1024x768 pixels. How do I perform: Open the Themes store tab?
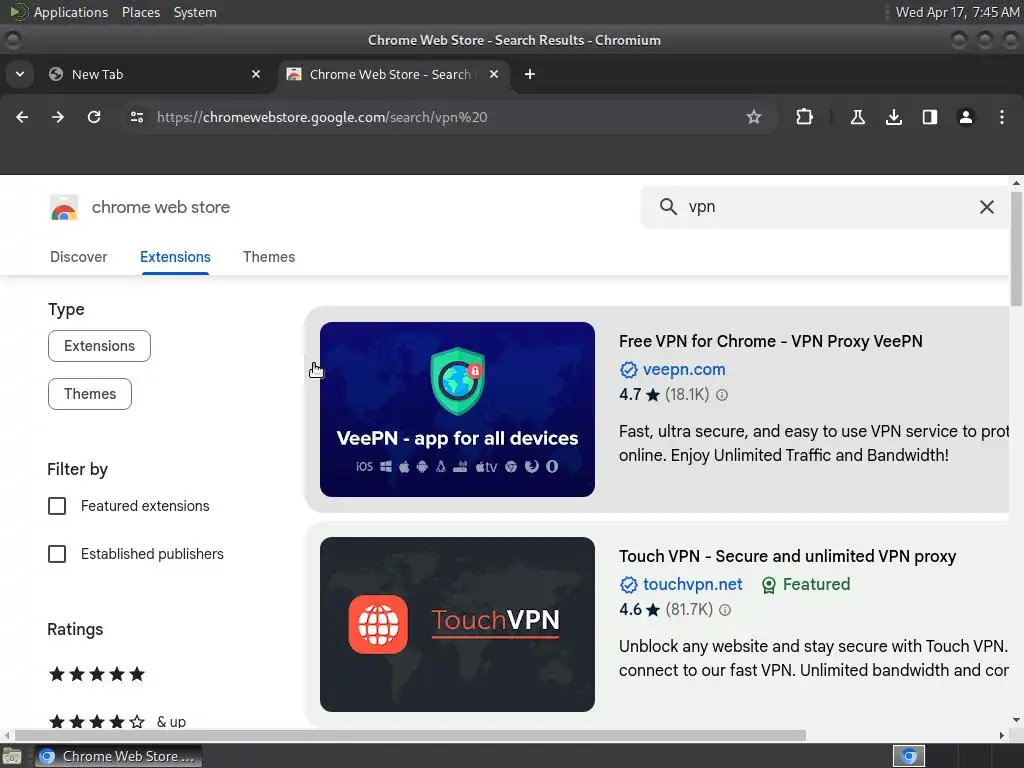[x=269, y=257]
